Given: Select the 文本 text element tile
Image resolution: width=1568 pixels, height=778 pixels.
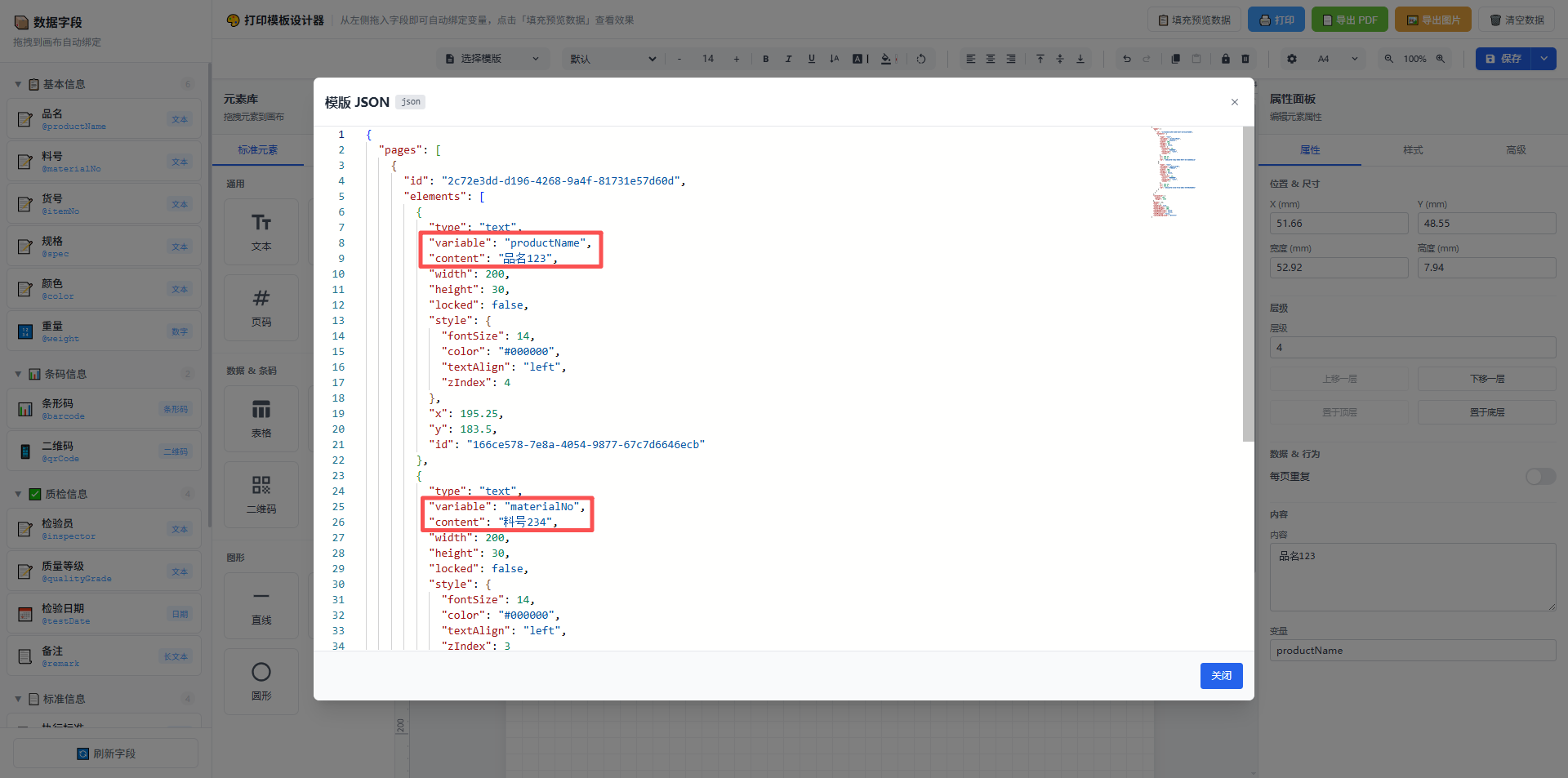Looking at the screenshot, I should [261, 232].
